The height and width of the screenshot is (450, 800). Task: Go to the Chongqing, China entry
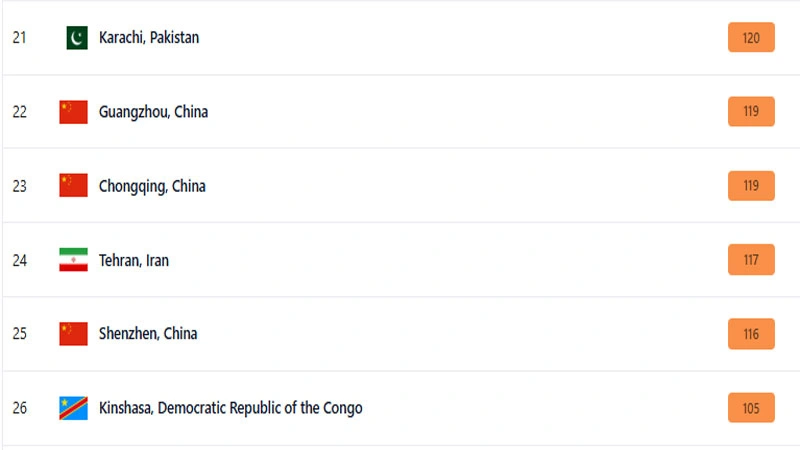[x=152, y=186]
